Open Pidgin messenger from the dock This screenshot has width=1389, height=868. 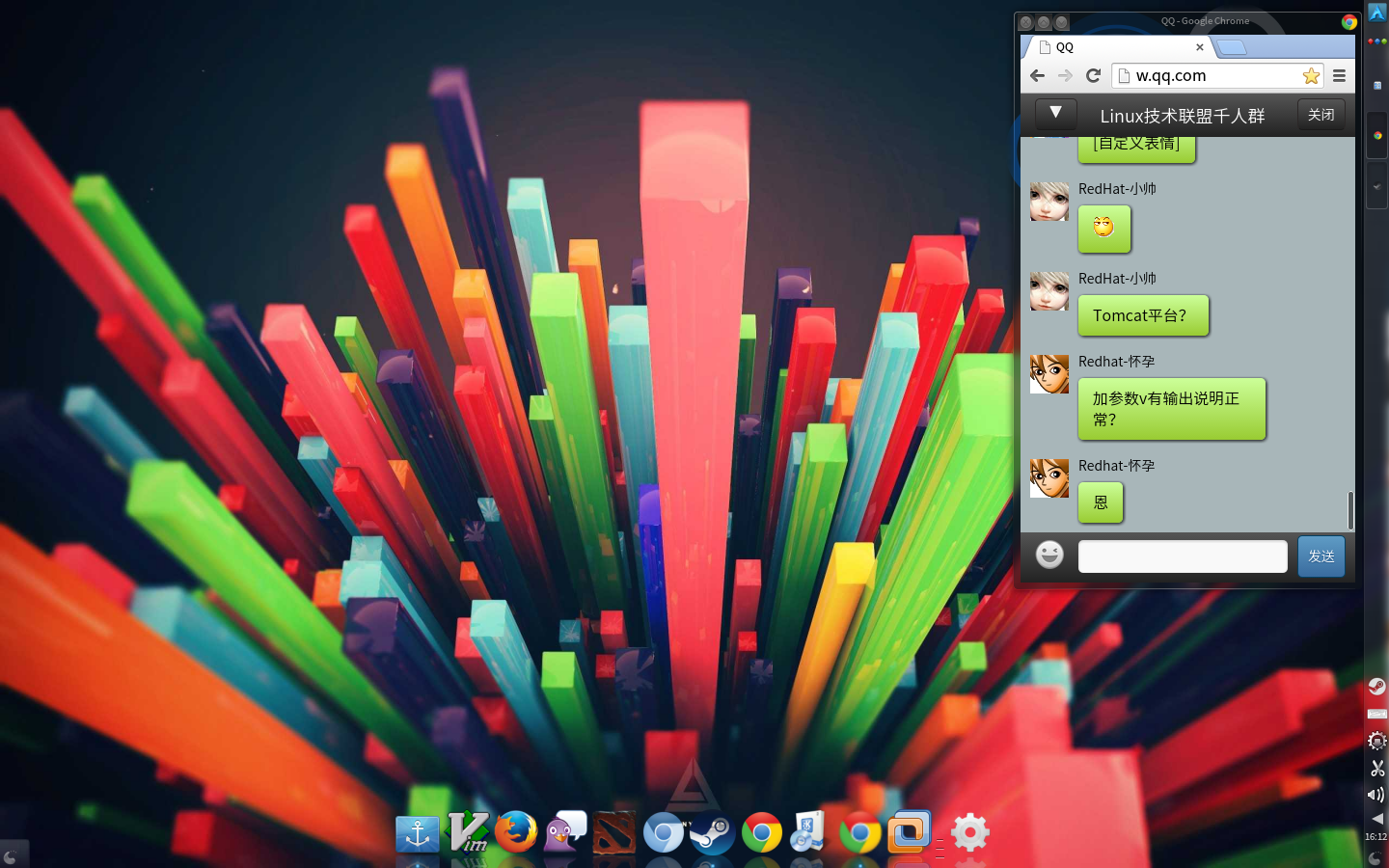pyautogui.click(x=565, y=832)
